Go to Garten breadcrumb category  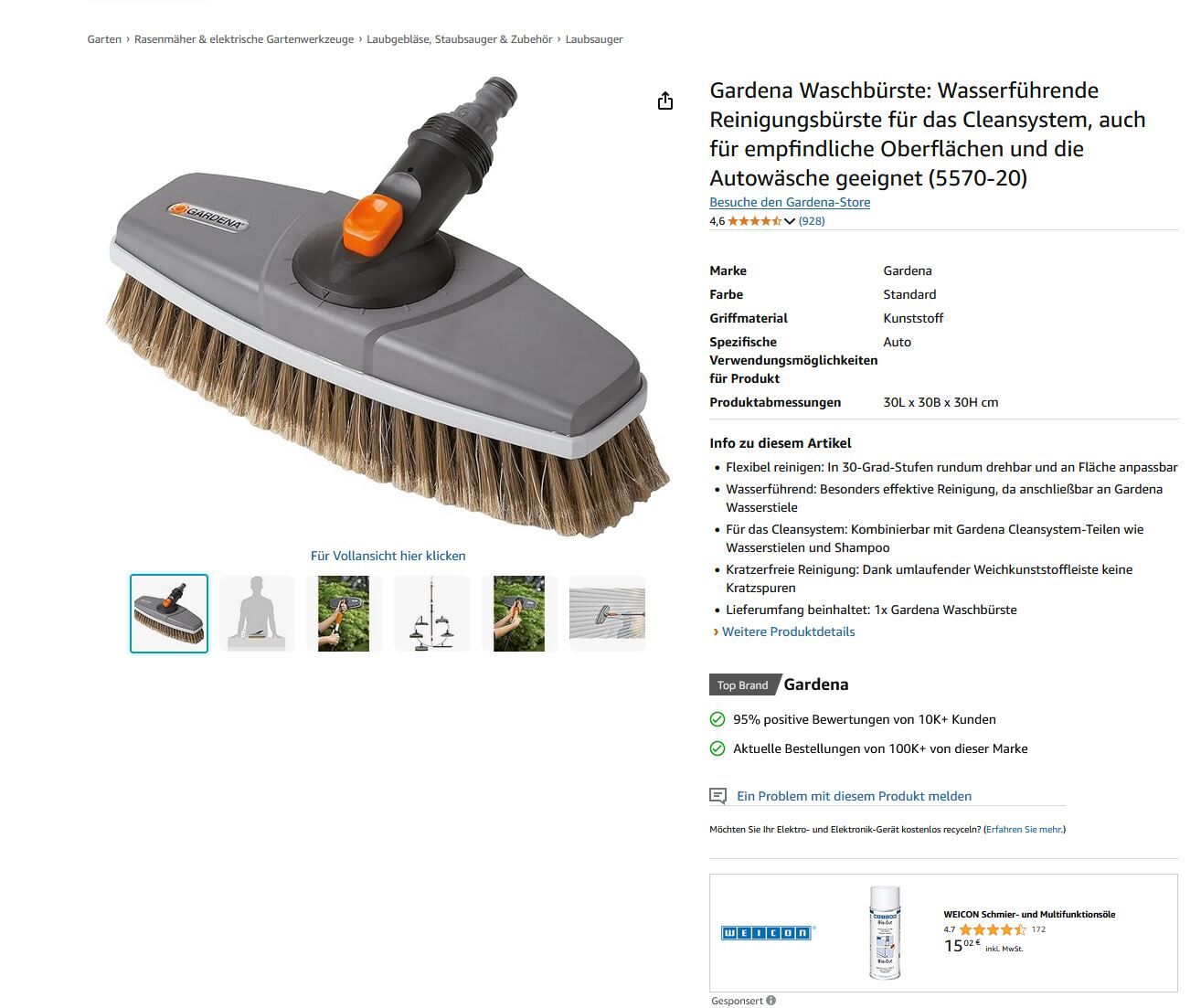tap(104, 39)
